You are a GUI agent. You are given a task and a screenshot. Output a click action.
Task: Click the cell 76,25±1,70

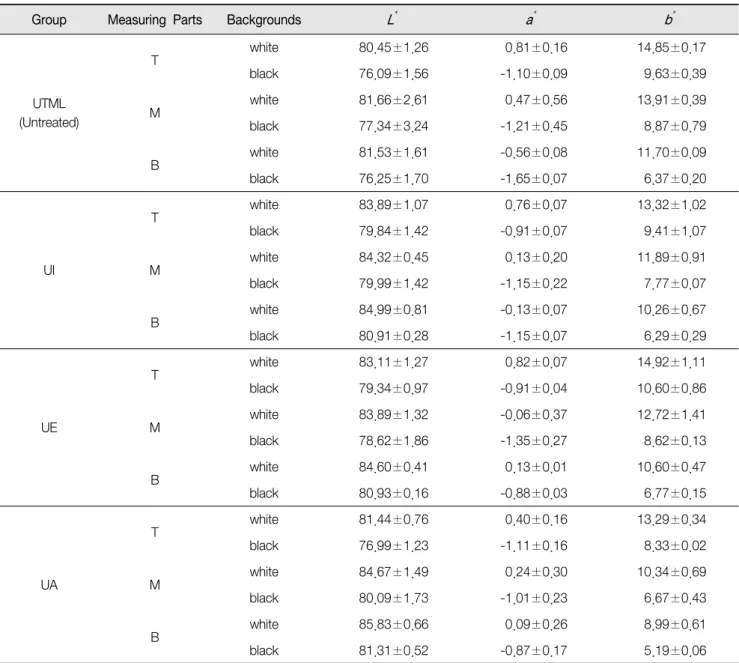click(x=394, y=179)
